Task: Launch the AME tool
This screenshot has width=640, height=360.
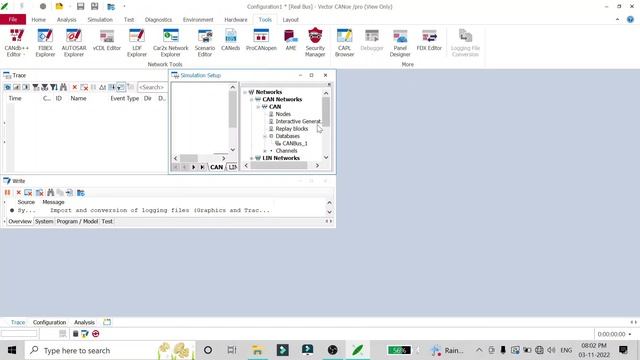Action: [291, 40]
